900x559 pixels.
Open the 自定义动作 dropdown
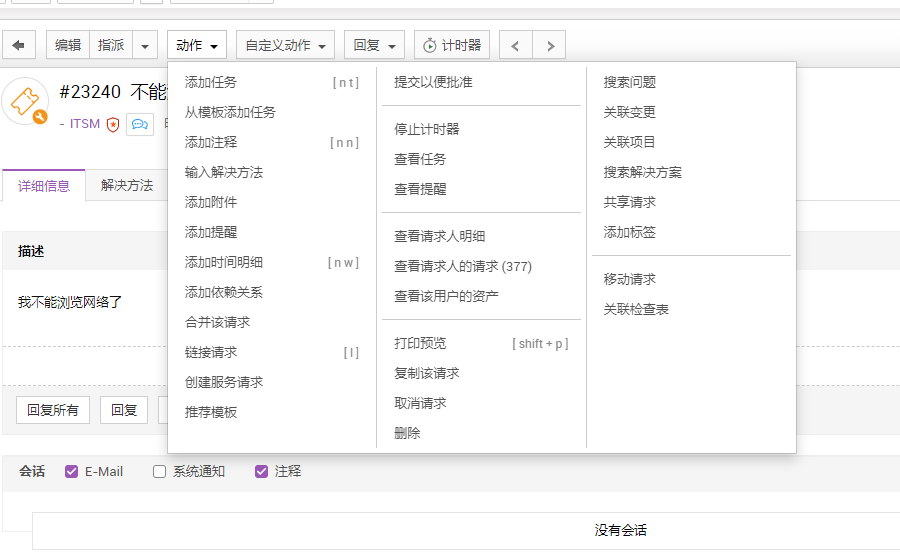289,45
